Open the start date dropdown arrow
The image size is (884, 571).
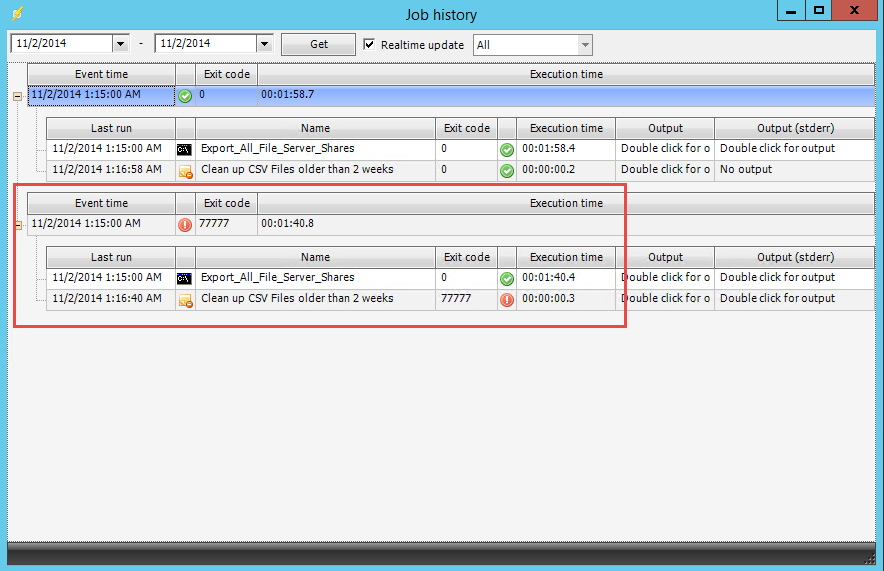(x=121, y=44)
